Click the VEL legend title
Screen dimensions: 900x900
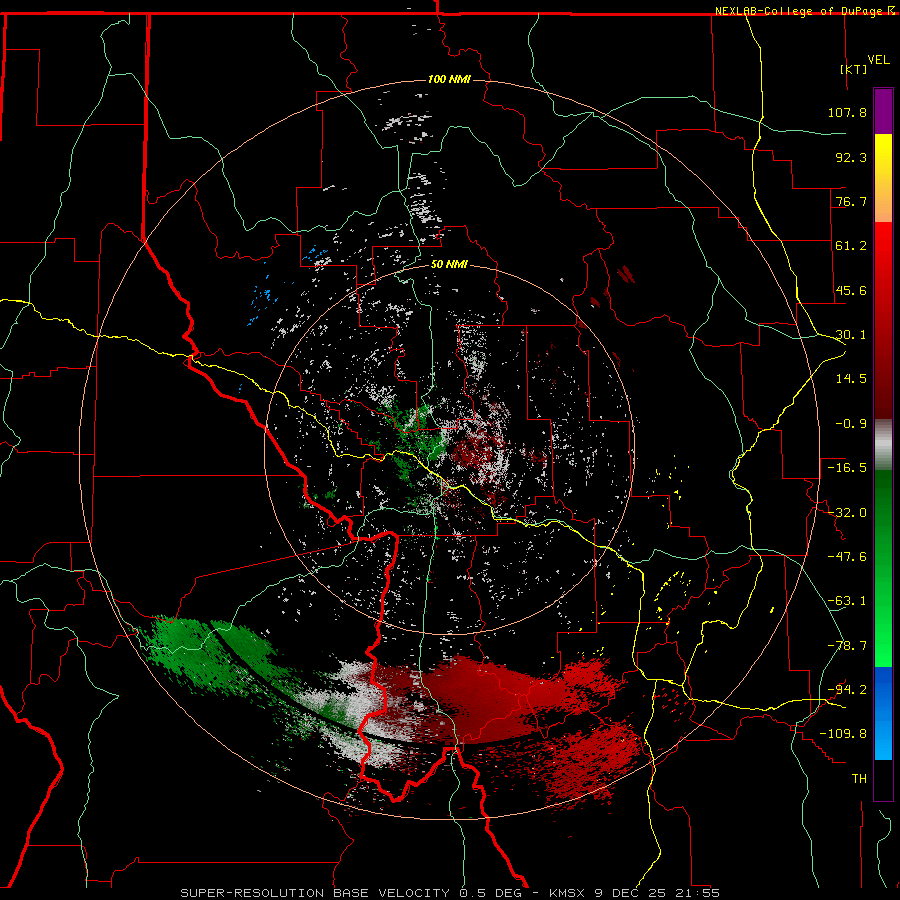[878, 59]
